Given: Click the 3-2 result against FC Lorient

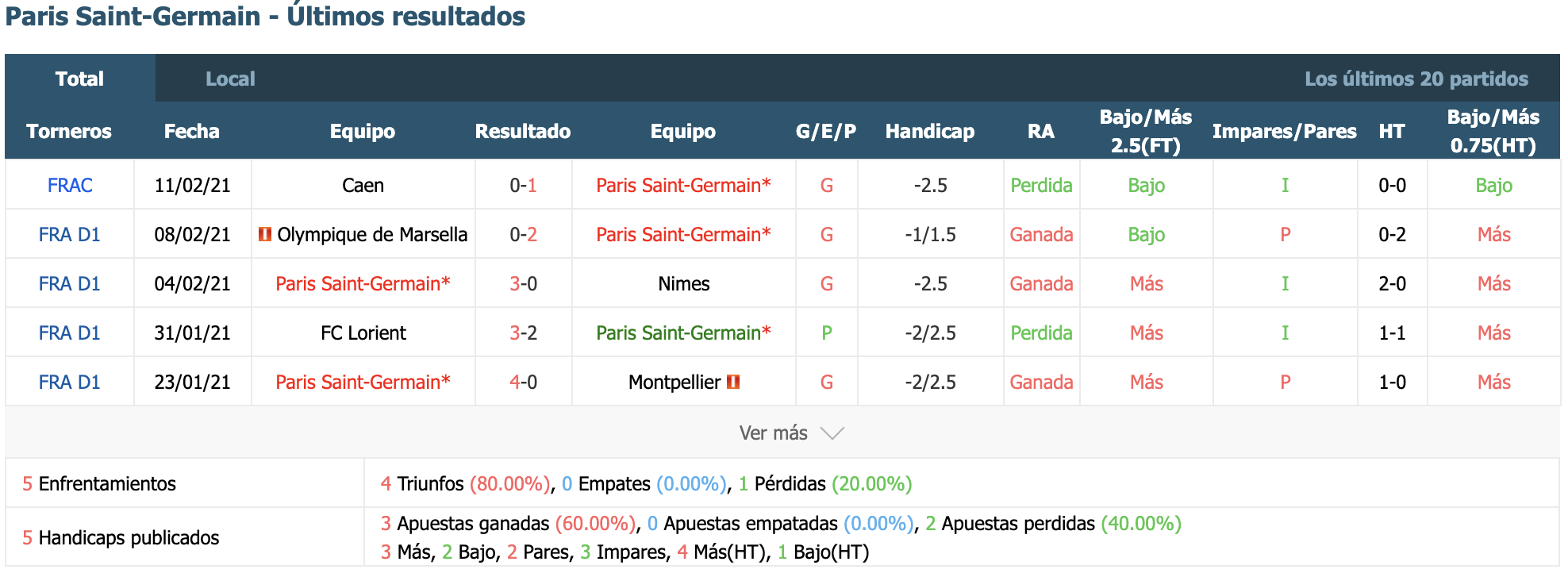Looking at the screenshot, I should (x=524, y=333).
